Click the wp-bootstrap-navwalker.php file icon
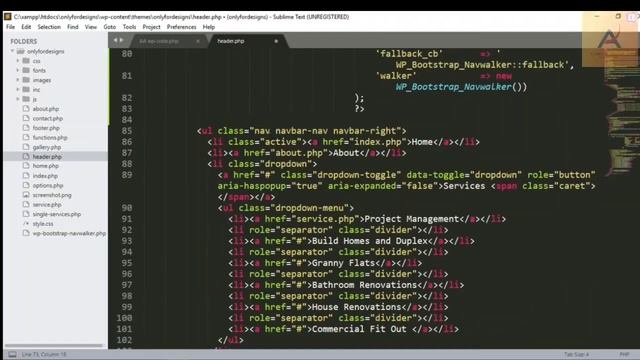 (26, 233)
